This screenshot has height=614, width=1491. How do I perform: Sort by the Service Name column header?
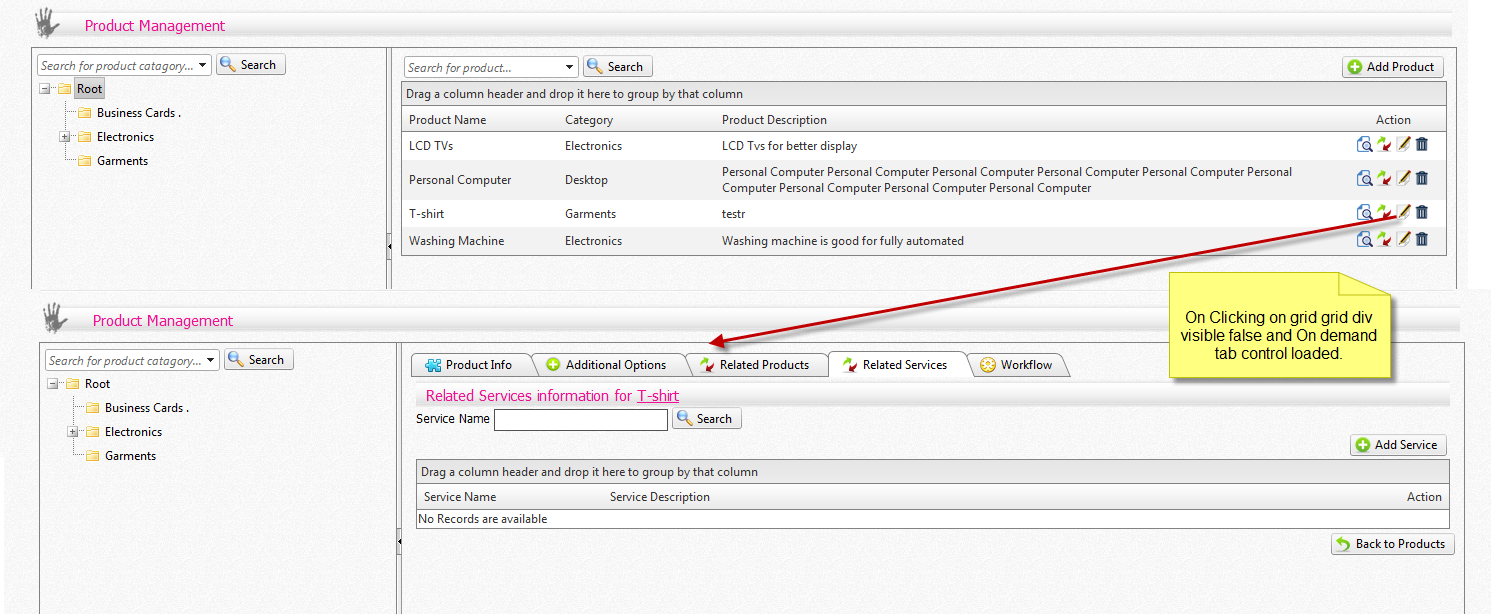click(460, 497)
